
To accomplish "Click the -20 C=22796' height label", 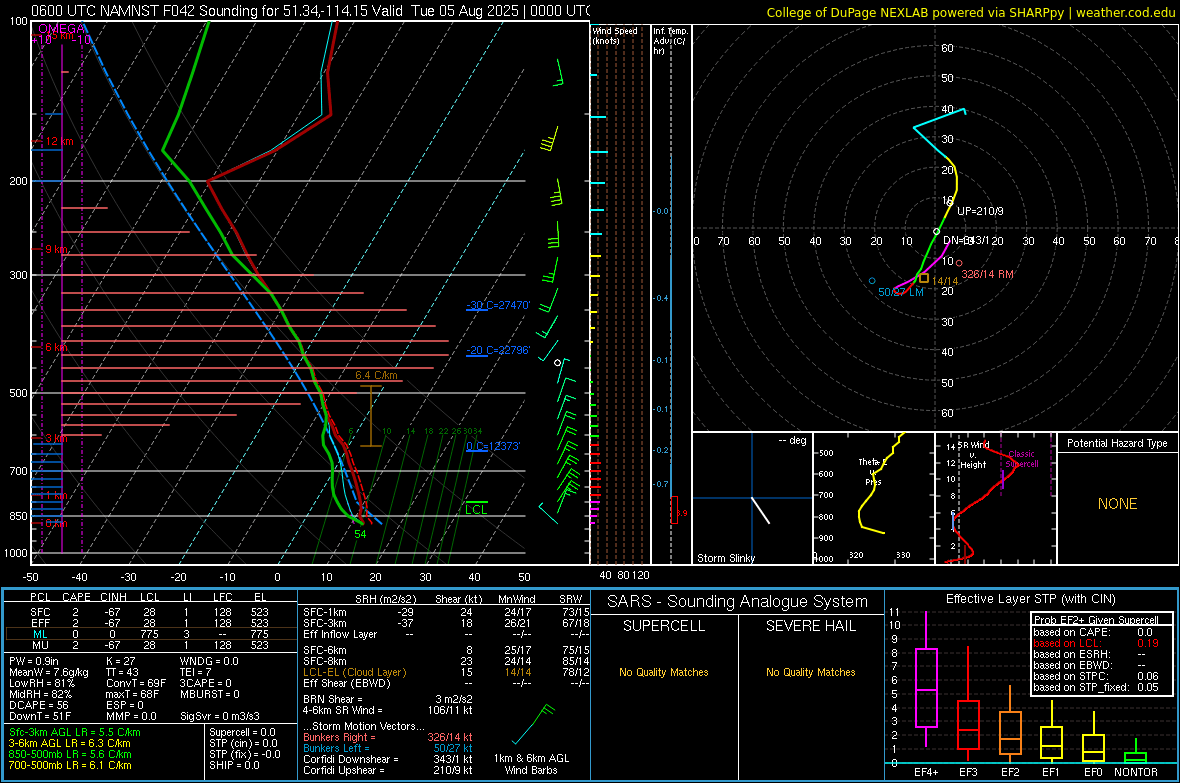I will [498, 350].
